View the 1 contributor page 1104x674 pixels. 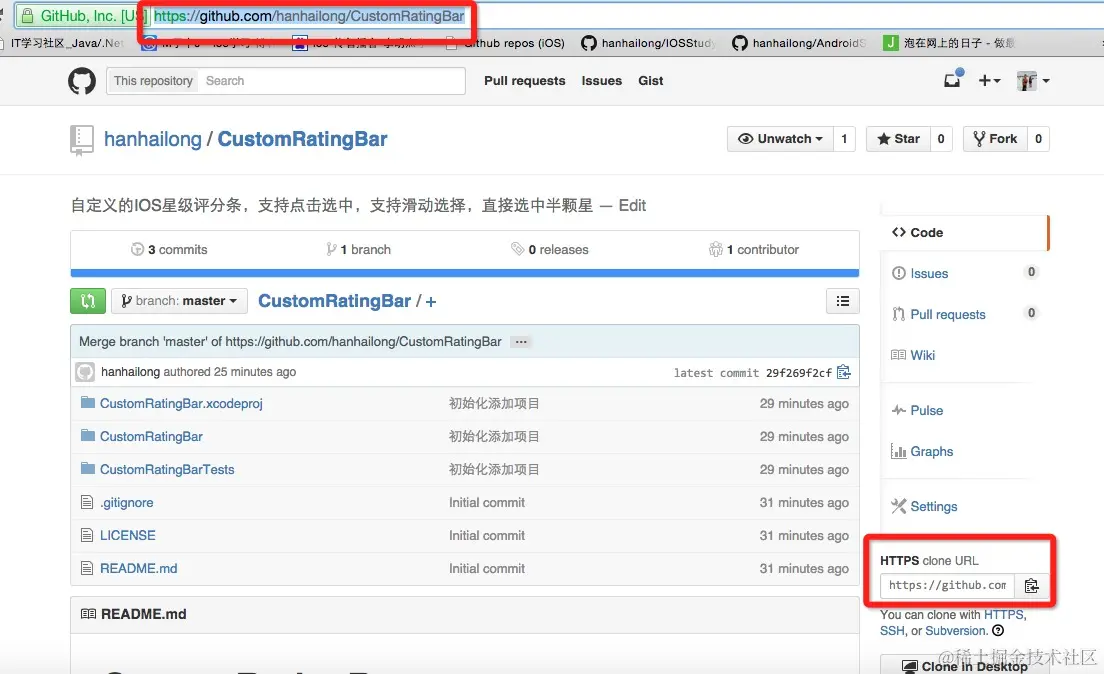tap(753, 249)
